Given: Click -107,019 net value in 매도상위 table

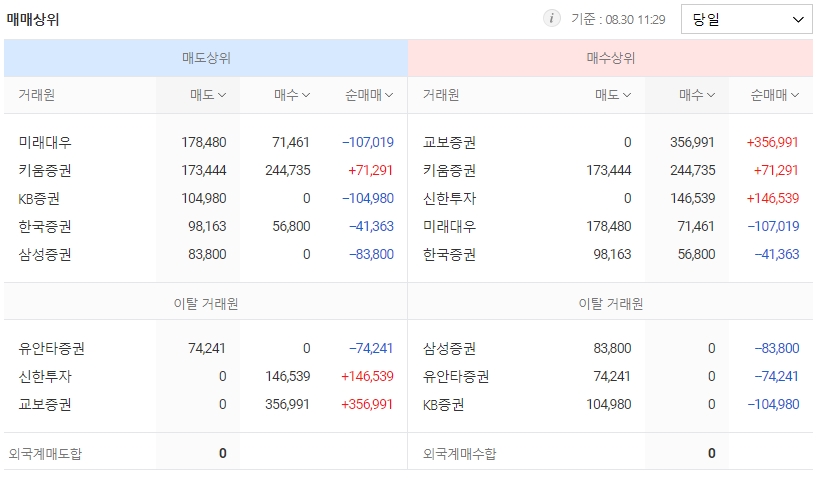Looking at the screenshot, I should [368, 142].
